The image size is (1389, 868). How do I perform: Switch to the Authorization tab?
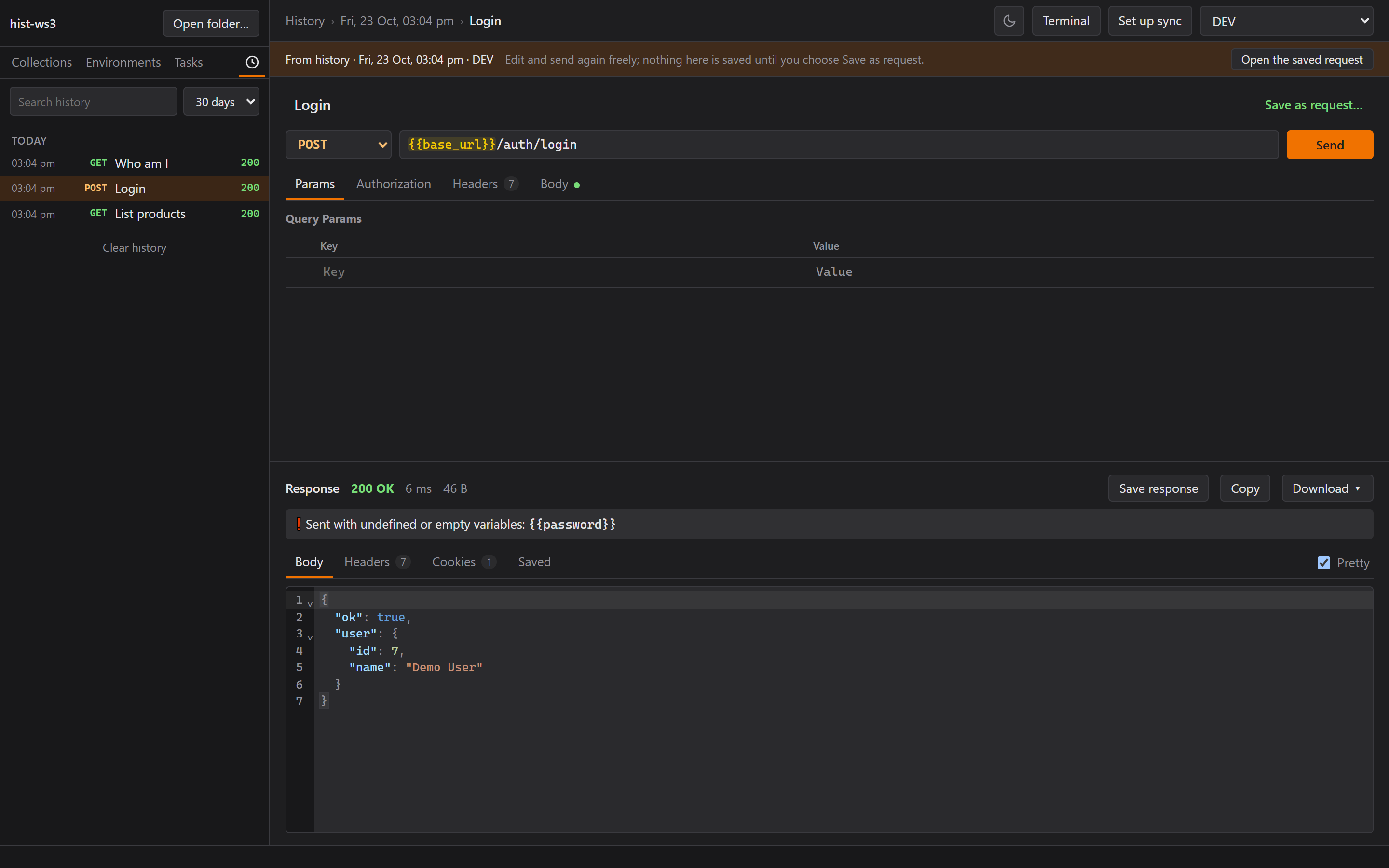394,184
